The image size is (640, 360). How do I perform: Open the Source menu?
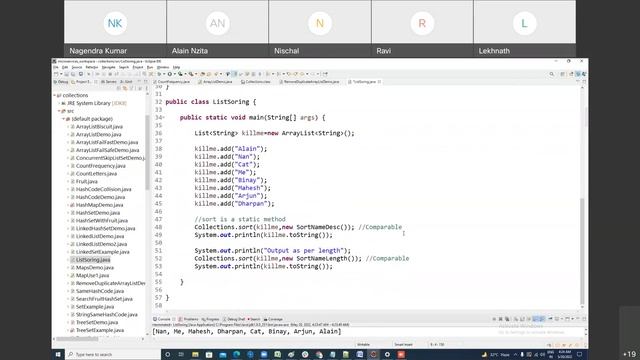click(77, 67)
